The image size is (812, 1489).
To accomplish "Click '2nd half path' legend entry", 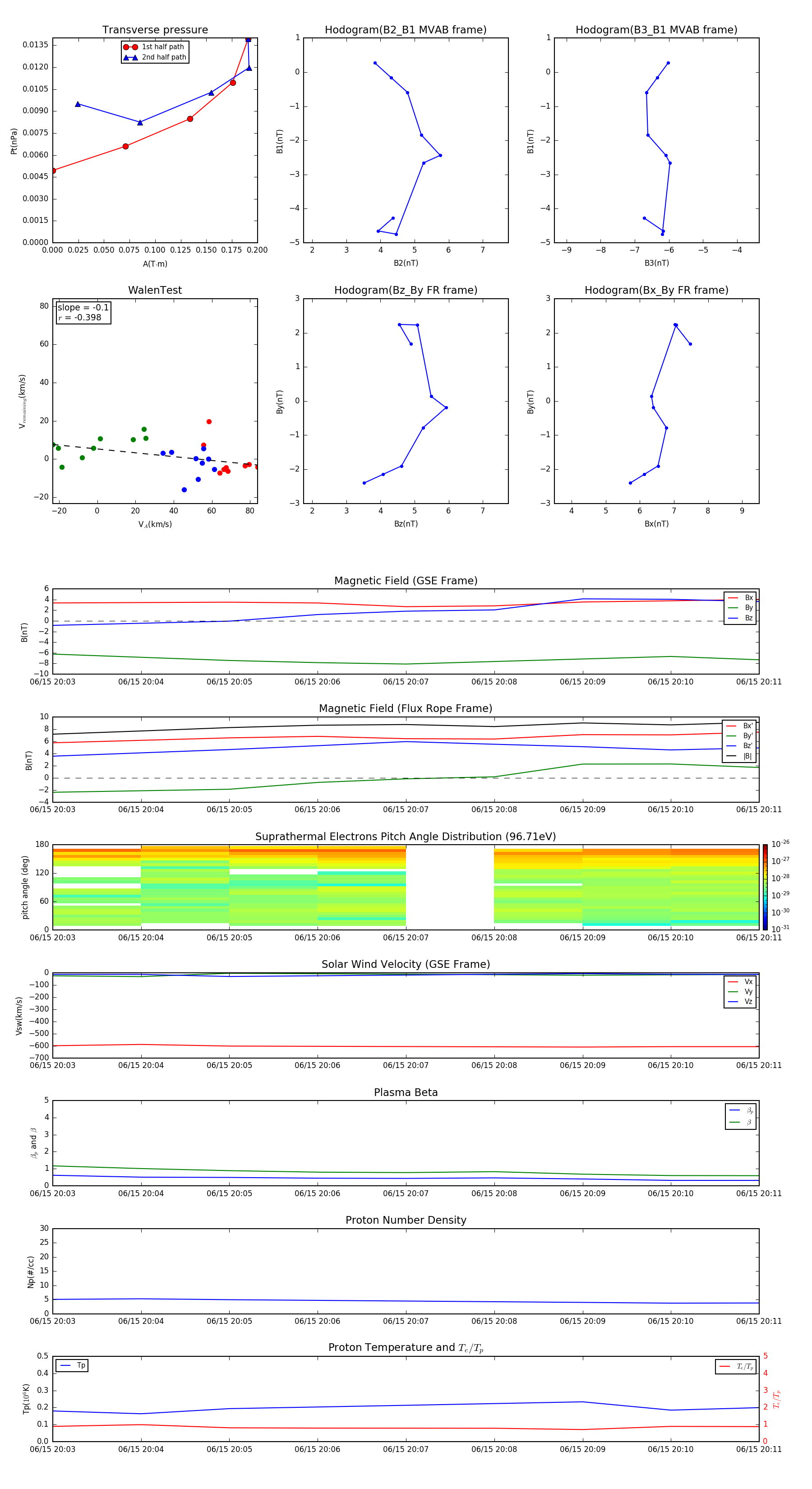I will (155, 57).
